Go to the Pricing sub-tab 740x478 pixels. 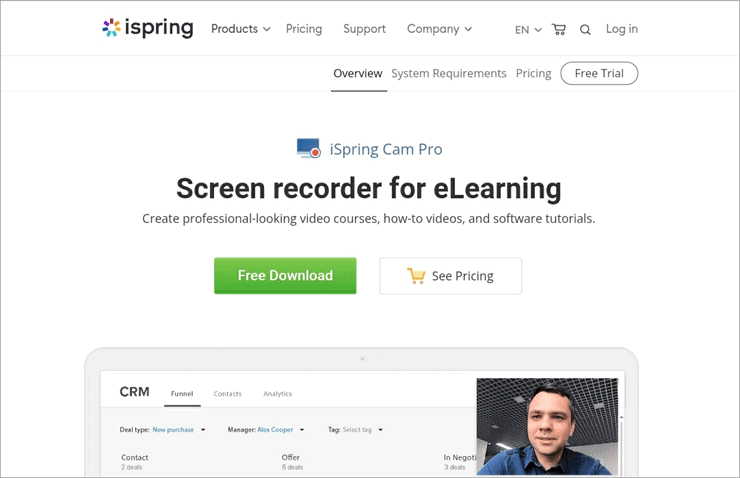coord(533,73)
